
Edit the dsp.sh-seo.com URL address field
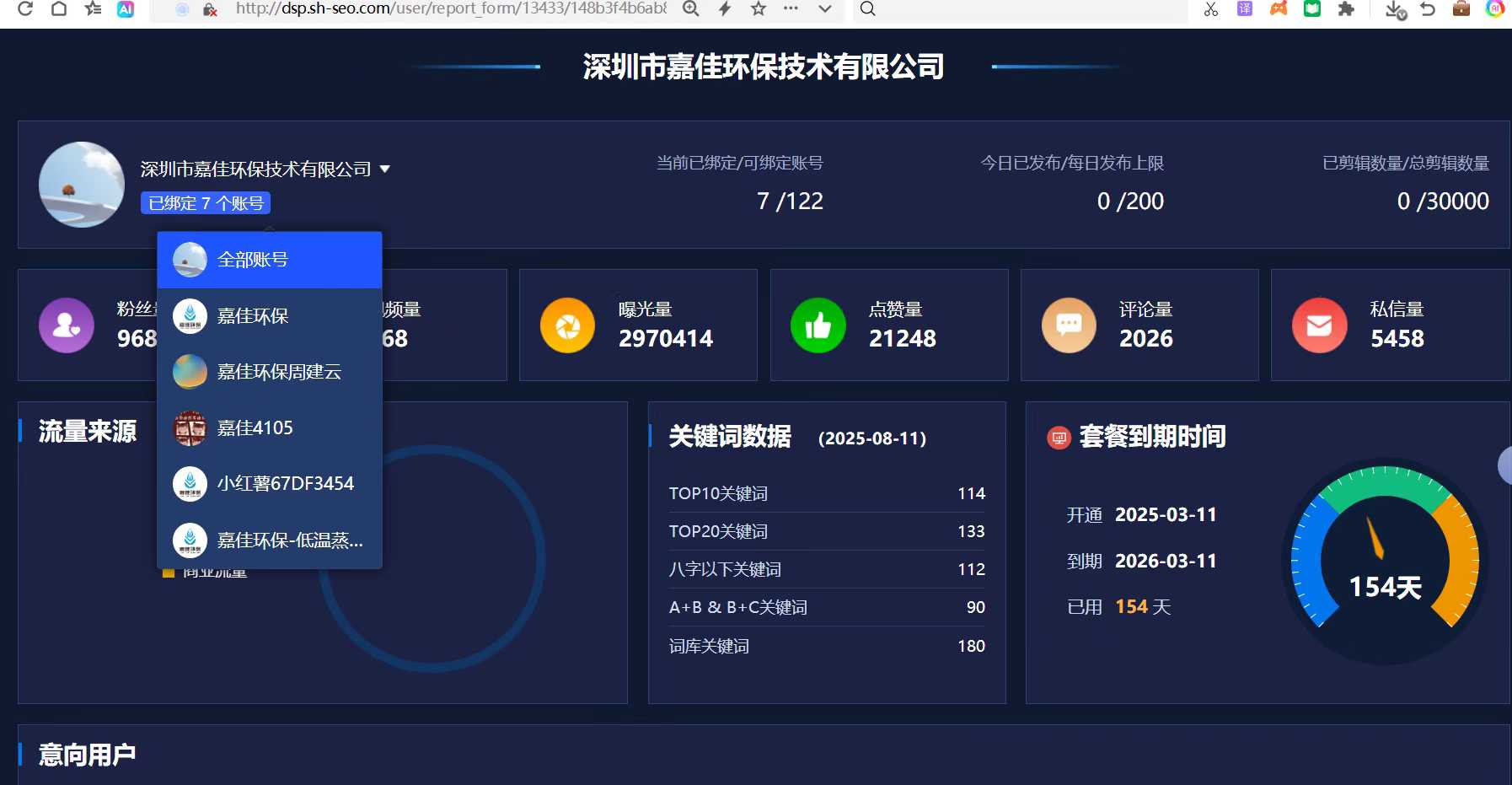click(x=451, y=8)
